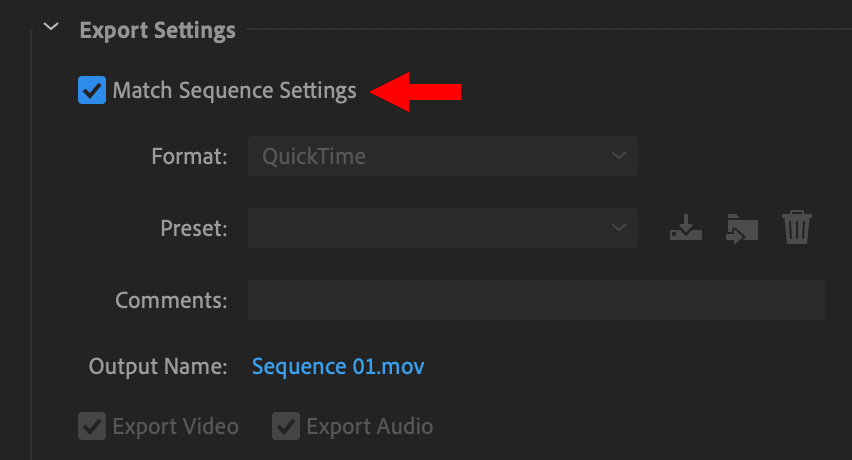Click the Export Video label text

(x=176, y=426)
